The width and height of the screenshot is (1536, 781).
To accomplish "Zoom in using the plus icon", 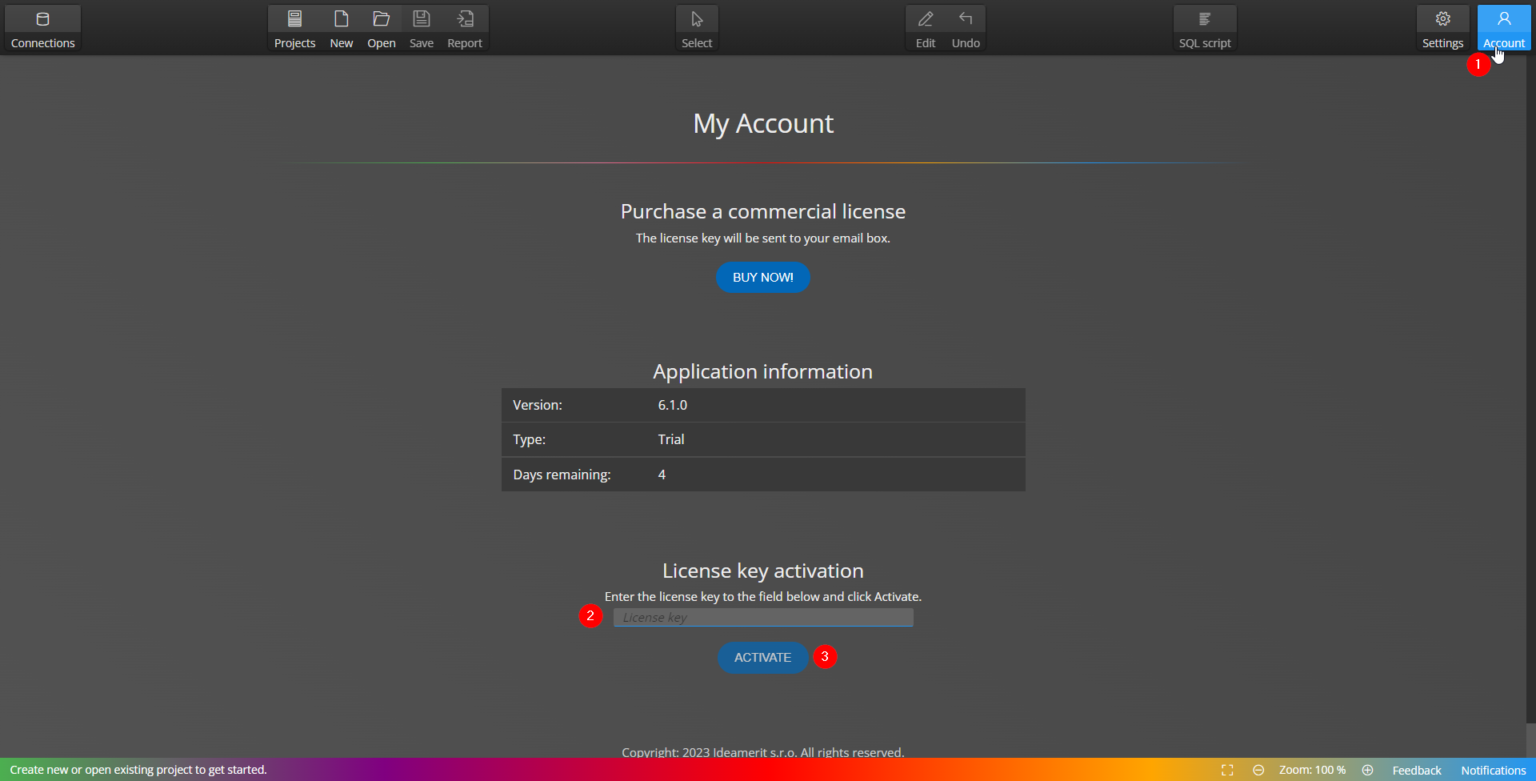I will pyautogui.click(x=1367, y=770).
